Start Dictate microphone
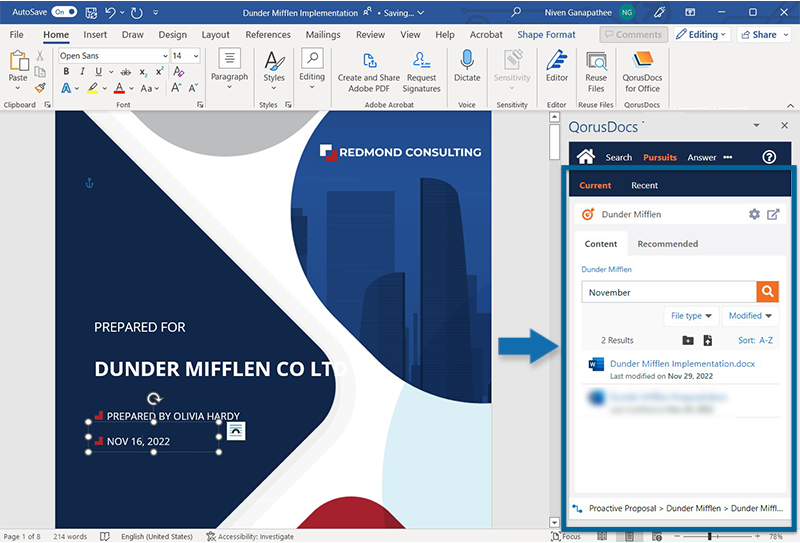This screenshot has height=543, width=800. point(467,66)
